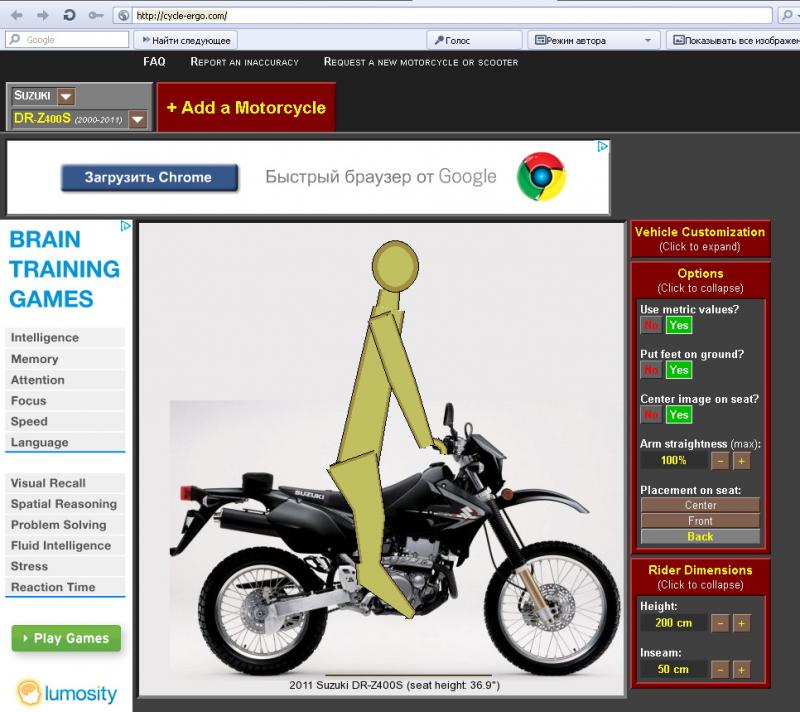Click the magnifier icon in the Google search box

click(15, 39)
